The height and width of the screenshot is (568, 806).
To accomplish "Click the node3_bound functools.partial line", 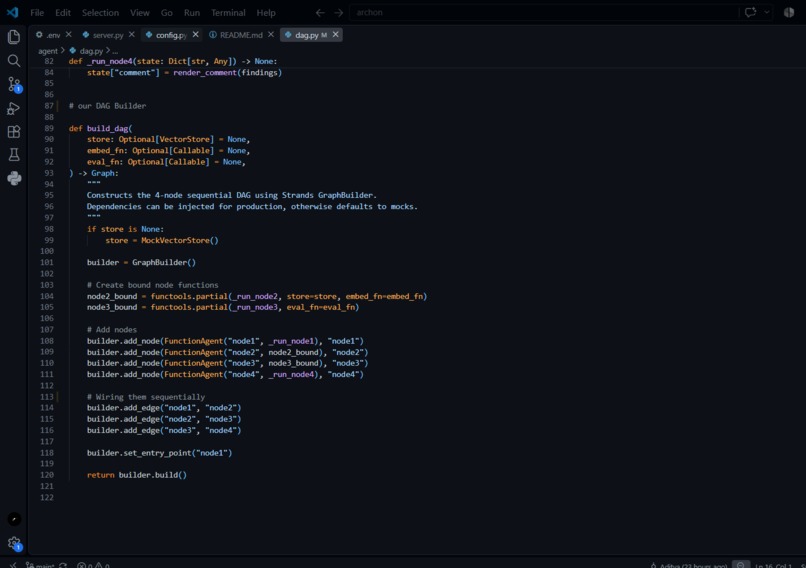I will point(223,307).
